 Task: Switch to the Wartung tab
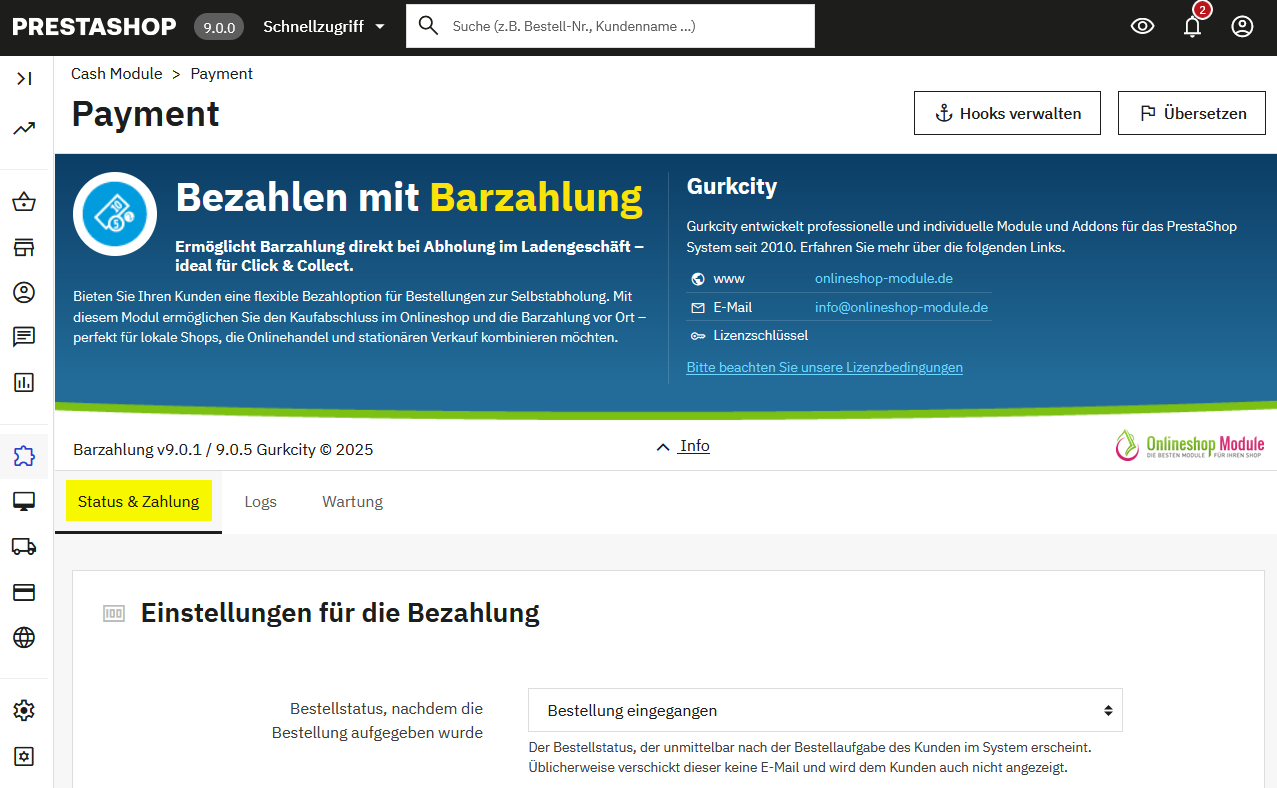click(x=352, y=501)
